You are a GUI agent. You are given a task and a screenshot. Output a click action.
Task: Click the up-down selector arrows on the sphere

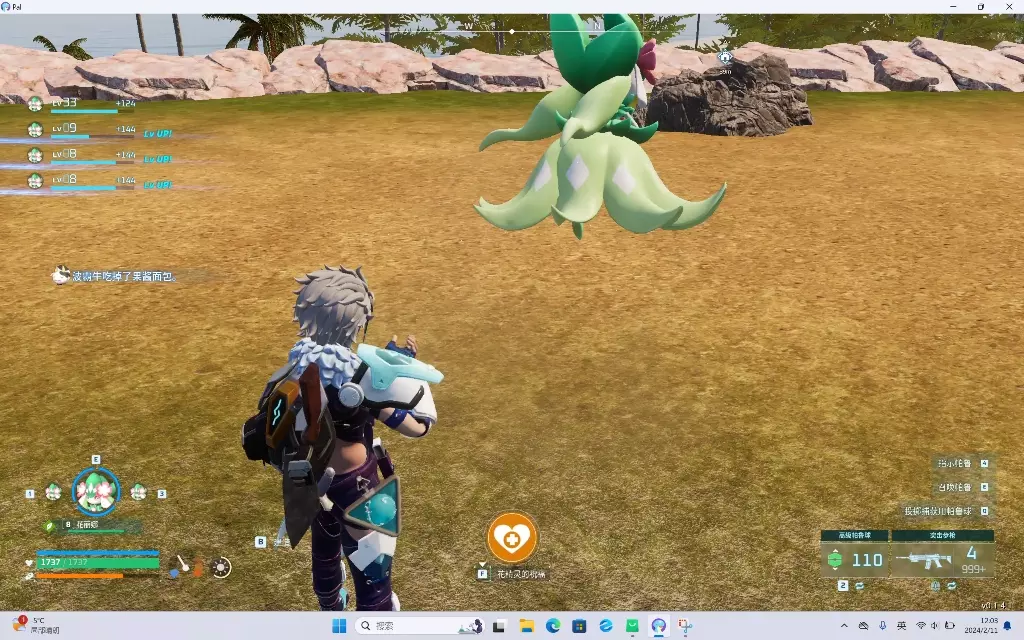tap(835, 560)
